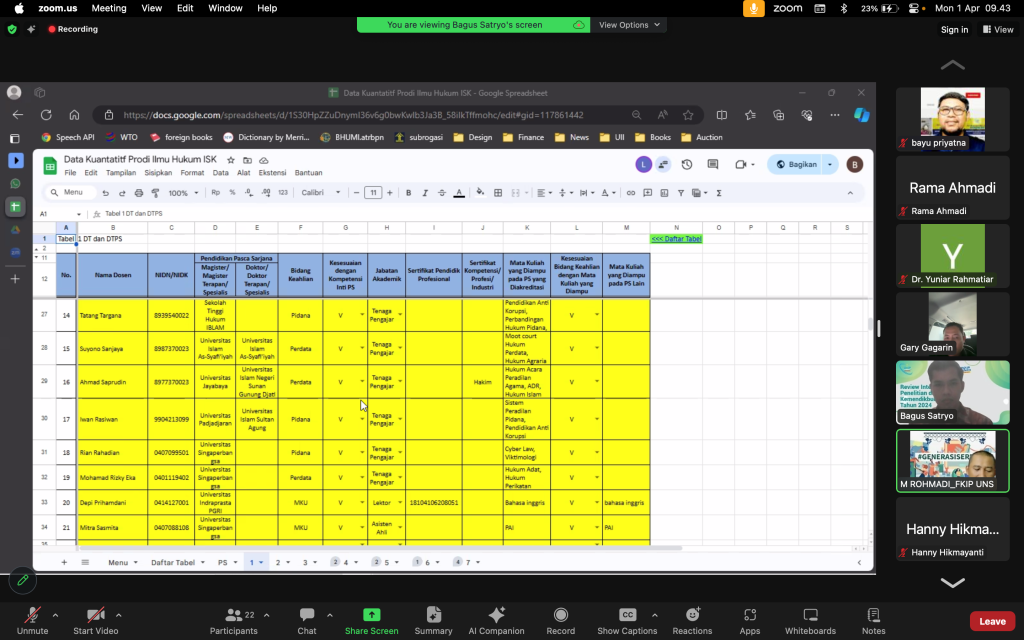Open the Calibri font dropdown
The width and height of the screenshot is (1024, 640).
click(x=321, y=193)
